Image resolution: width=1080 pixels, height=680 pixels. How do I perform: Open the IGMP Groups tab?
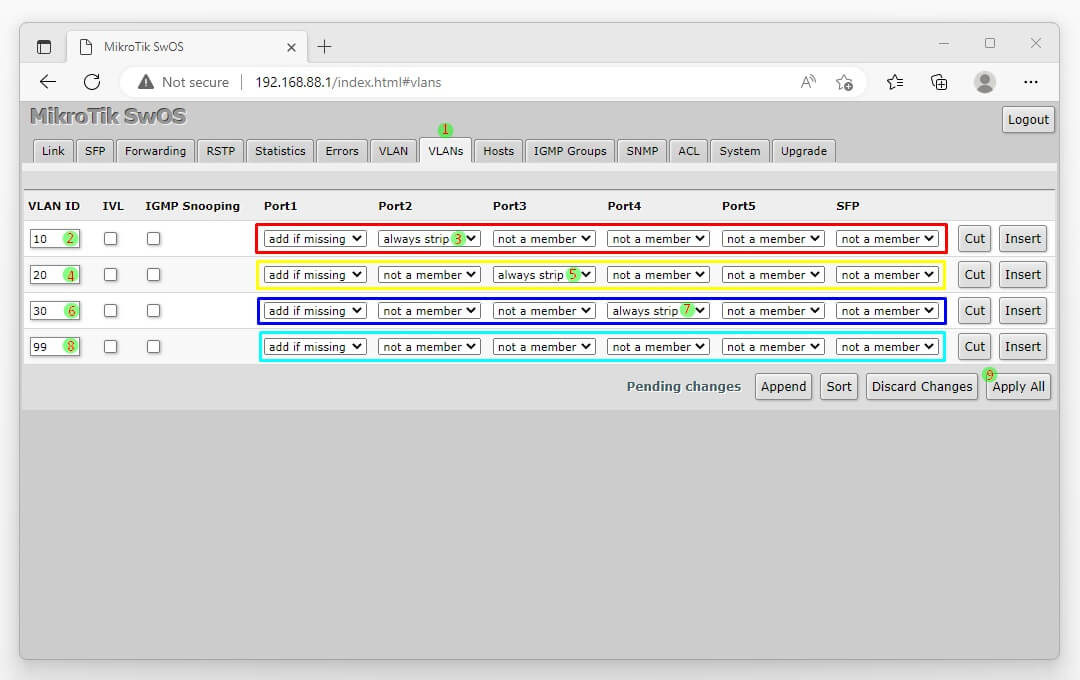click(x=570, y=151)
